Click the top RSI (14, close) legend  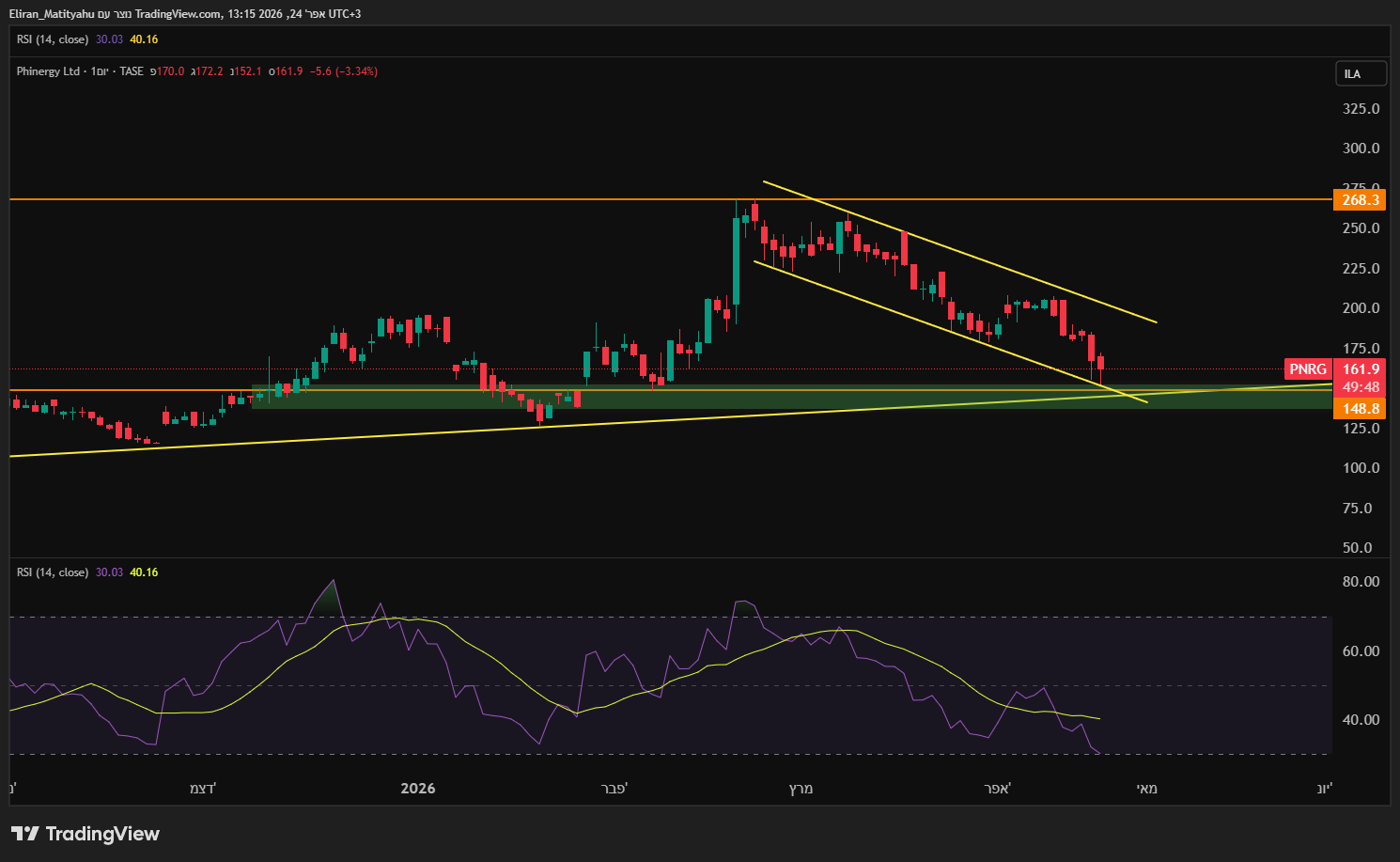click(x=53, y=39)
